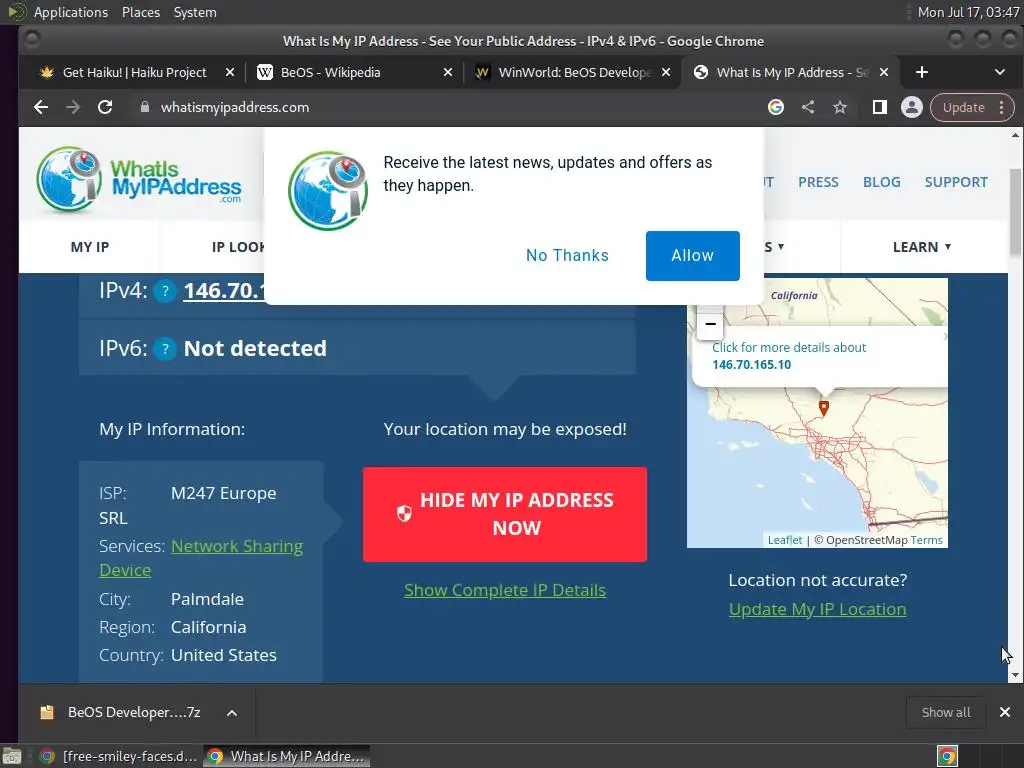Viewport: 1024px width, 768px height.
Task: Click Palmdale city value
Action: [x=207, y=599]
